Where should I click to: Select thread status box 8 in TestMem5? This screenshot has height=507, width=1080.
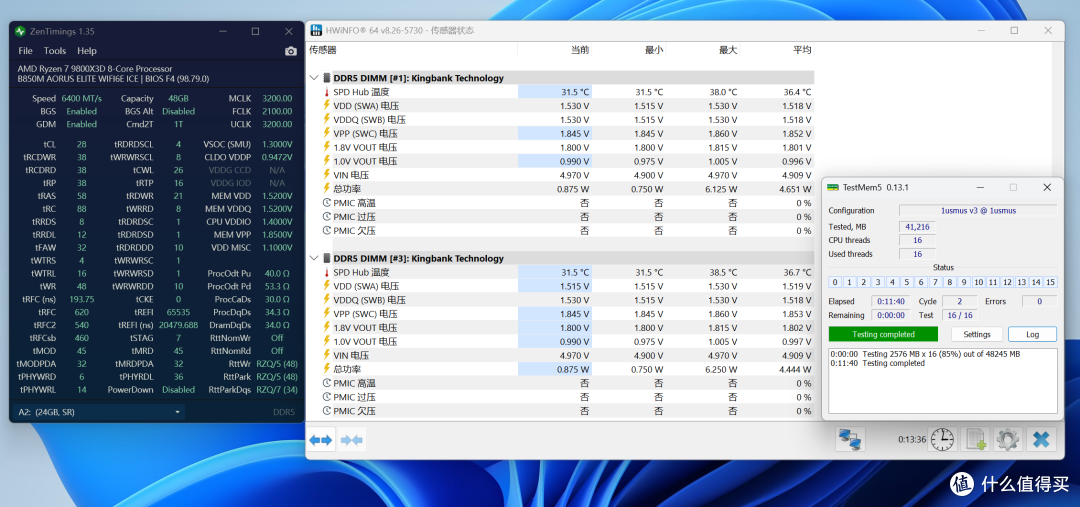pos(950,282)
